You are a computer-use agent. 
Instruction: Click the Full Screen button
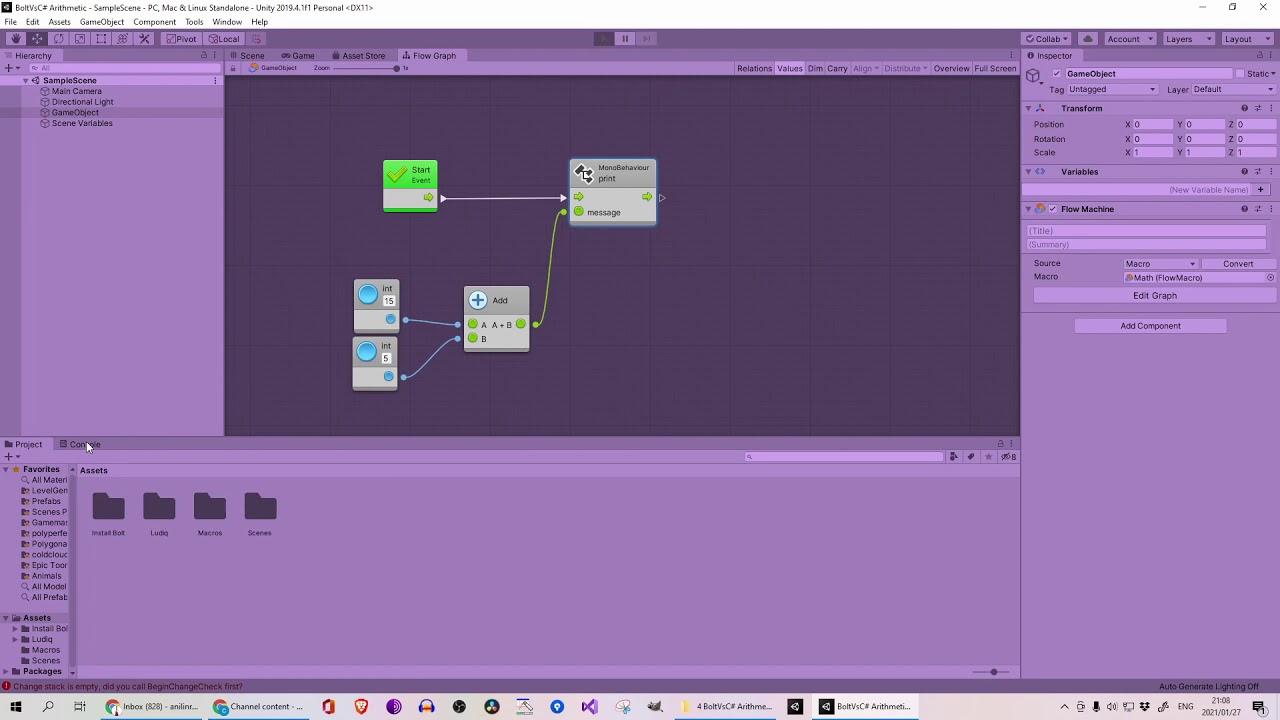click(995, 68)
